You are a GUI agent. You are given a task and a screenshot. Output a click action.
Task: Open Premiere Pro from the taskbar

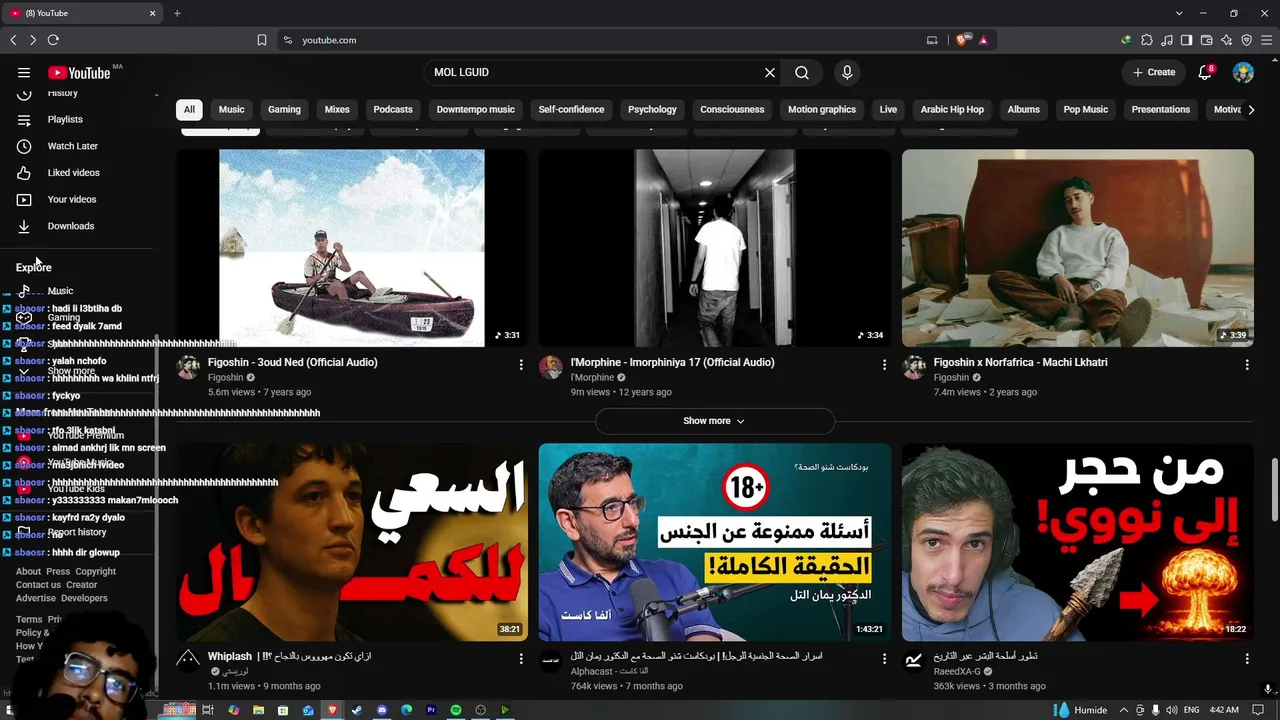431,710
